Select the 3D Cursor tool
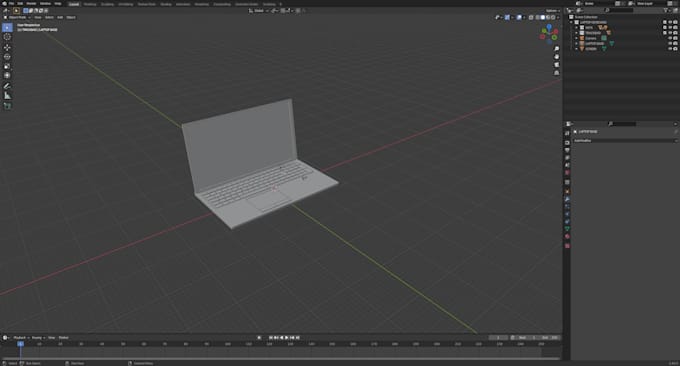The width and height of the screenshot is (680, 366). [7, 37]
